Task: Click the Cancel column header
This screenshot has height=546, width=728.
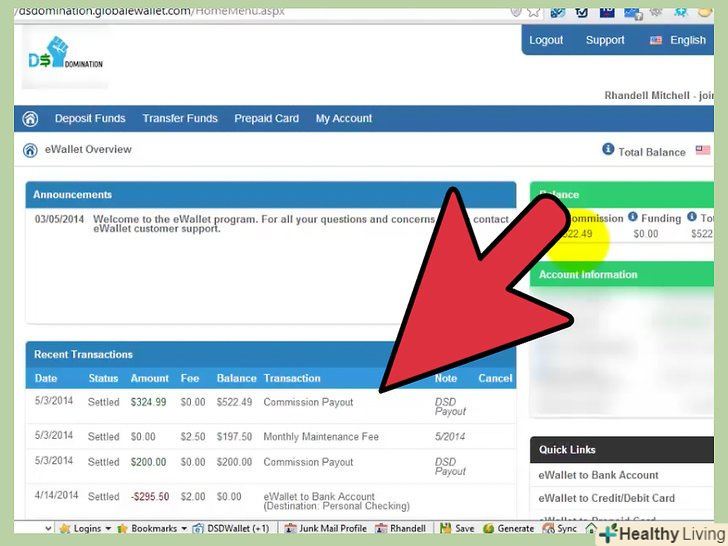Action: 495,378
